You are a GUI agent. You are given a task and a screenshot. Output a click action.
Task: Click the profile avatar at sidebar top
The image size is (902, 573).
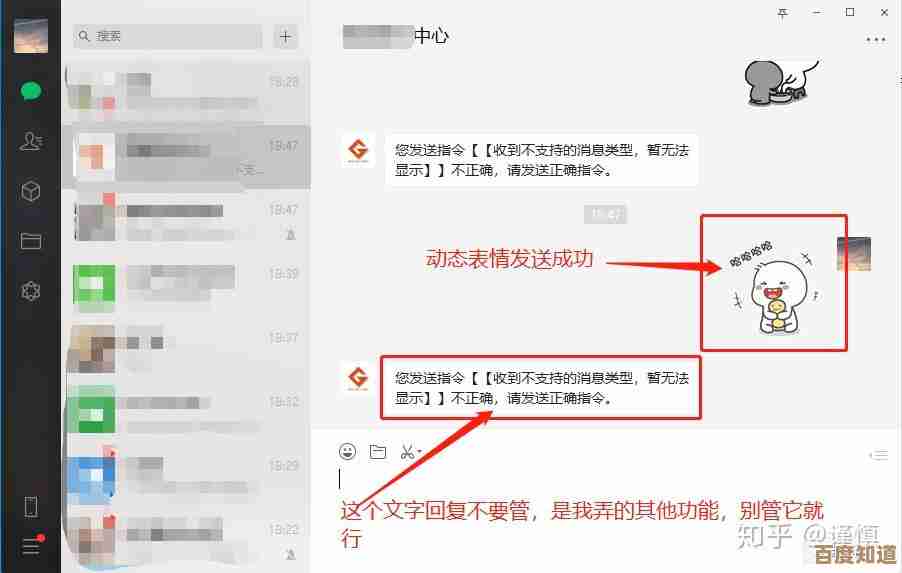pyautogui.click(x=30, y=35)
